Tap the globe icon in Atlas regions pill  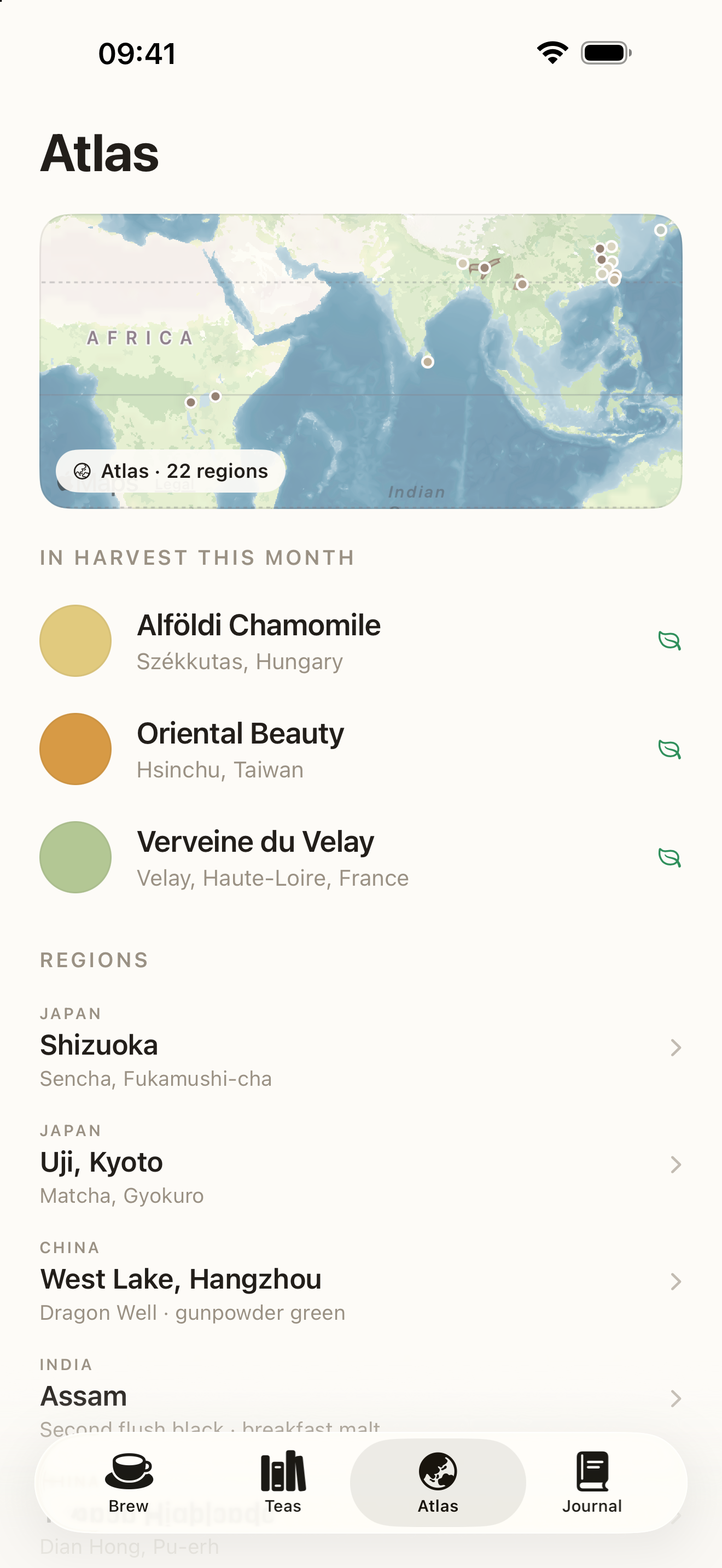(82, 471)
